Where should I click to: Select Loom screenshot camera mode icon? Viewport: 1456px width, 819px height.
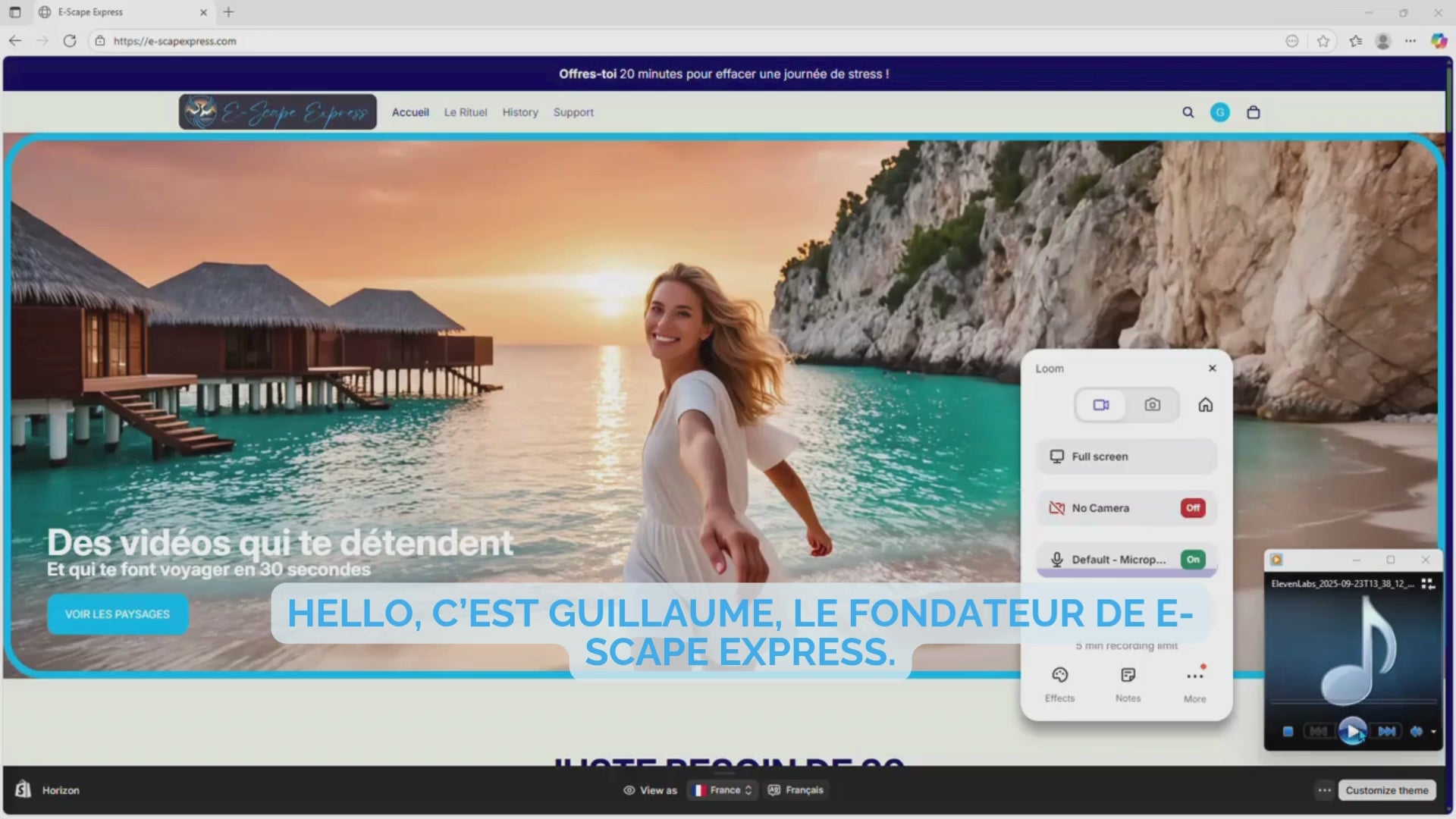pyautogui.click(x=1152, y=405)
